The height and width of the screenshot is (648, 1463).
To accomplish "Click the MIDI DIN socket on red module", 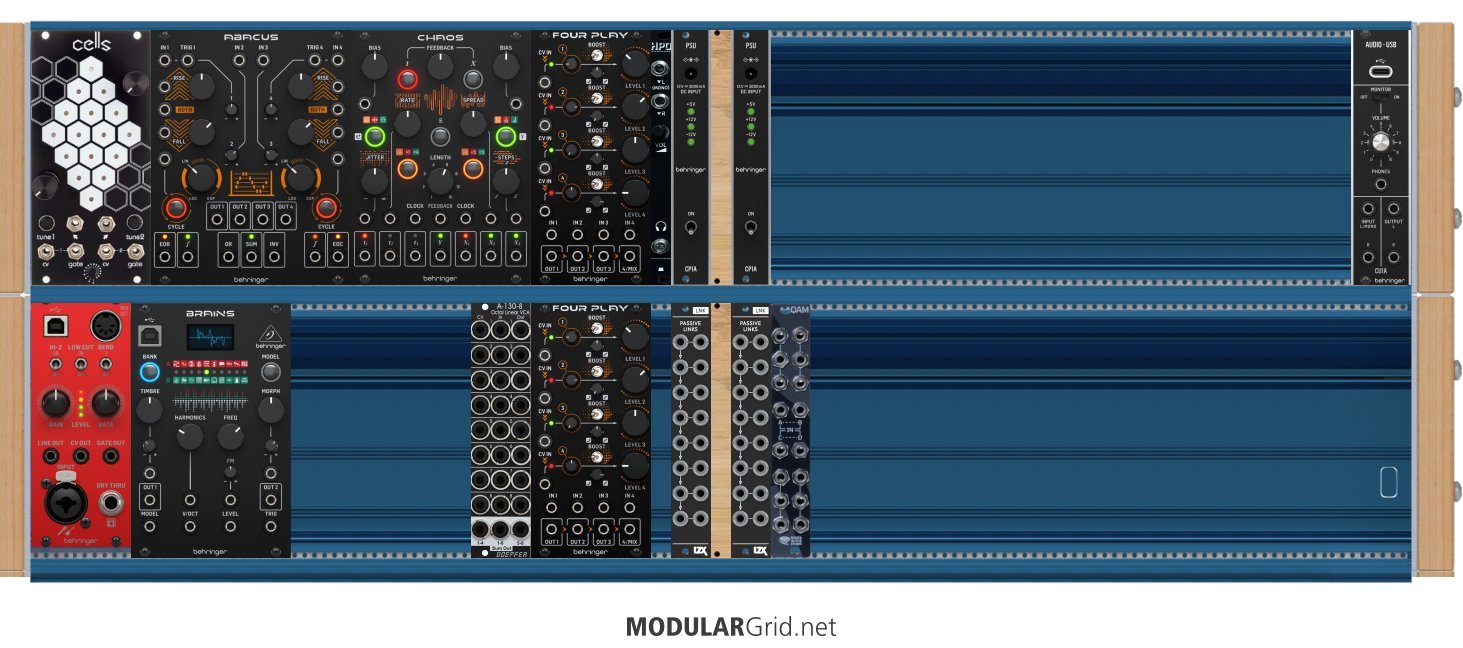I will [x=104, y=326].
